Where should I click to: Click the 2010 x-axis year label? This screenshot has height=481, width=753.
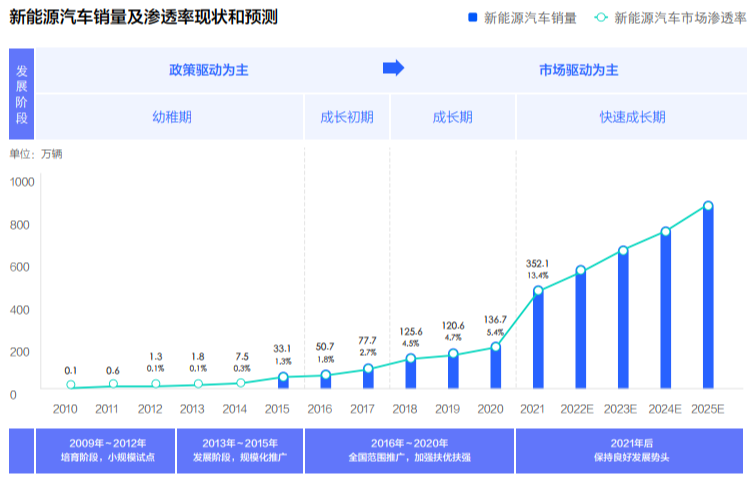65,409
